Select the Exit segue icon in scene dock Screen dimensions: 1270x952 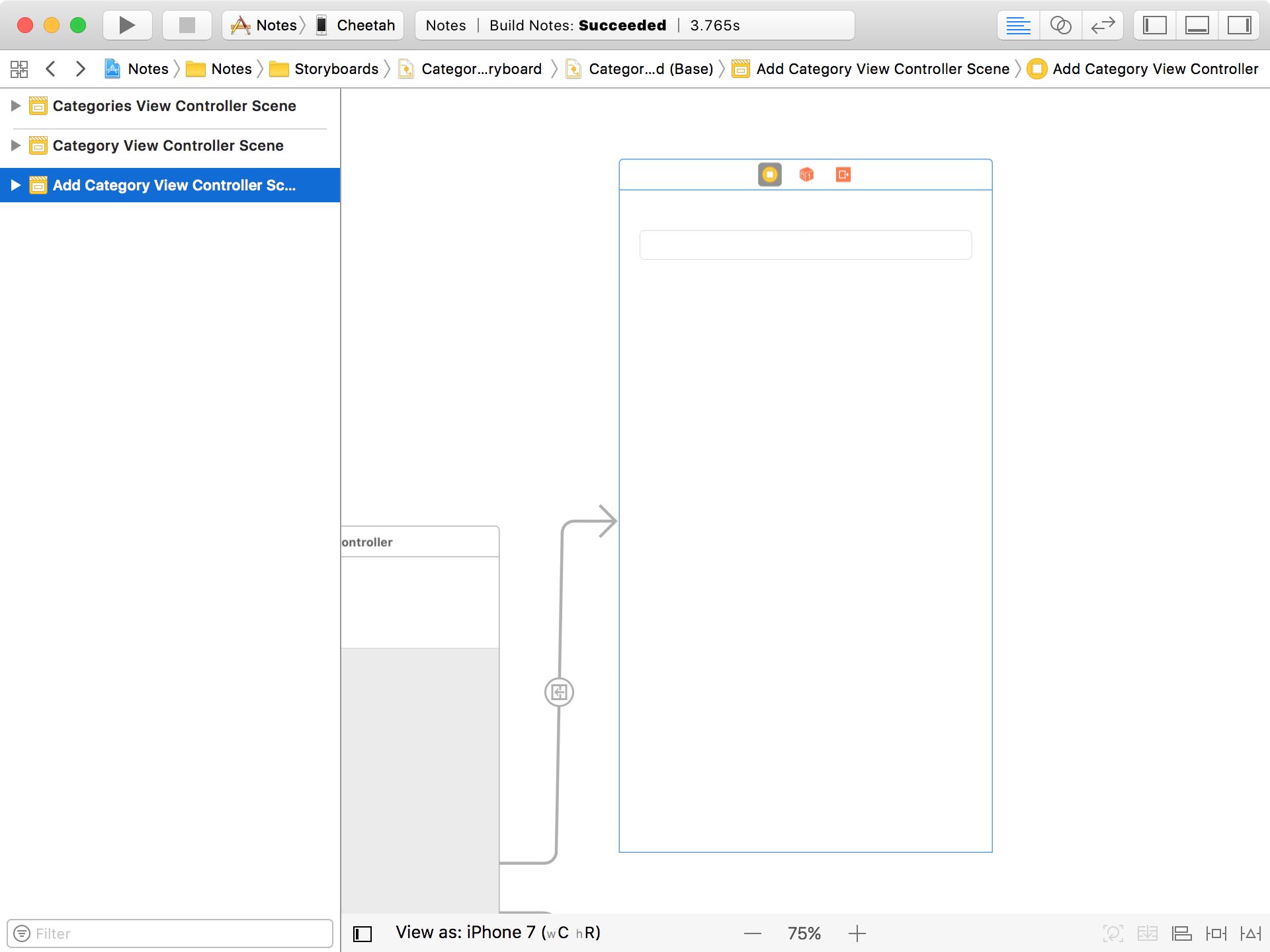[843, 174]
